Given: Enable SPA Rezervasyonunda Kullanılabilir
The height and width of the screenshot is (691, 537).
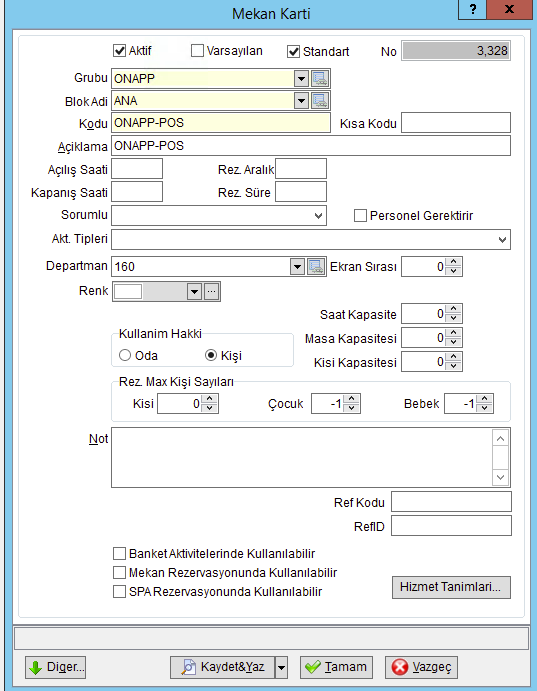Looking at the screenshot, I should [119, 591].
